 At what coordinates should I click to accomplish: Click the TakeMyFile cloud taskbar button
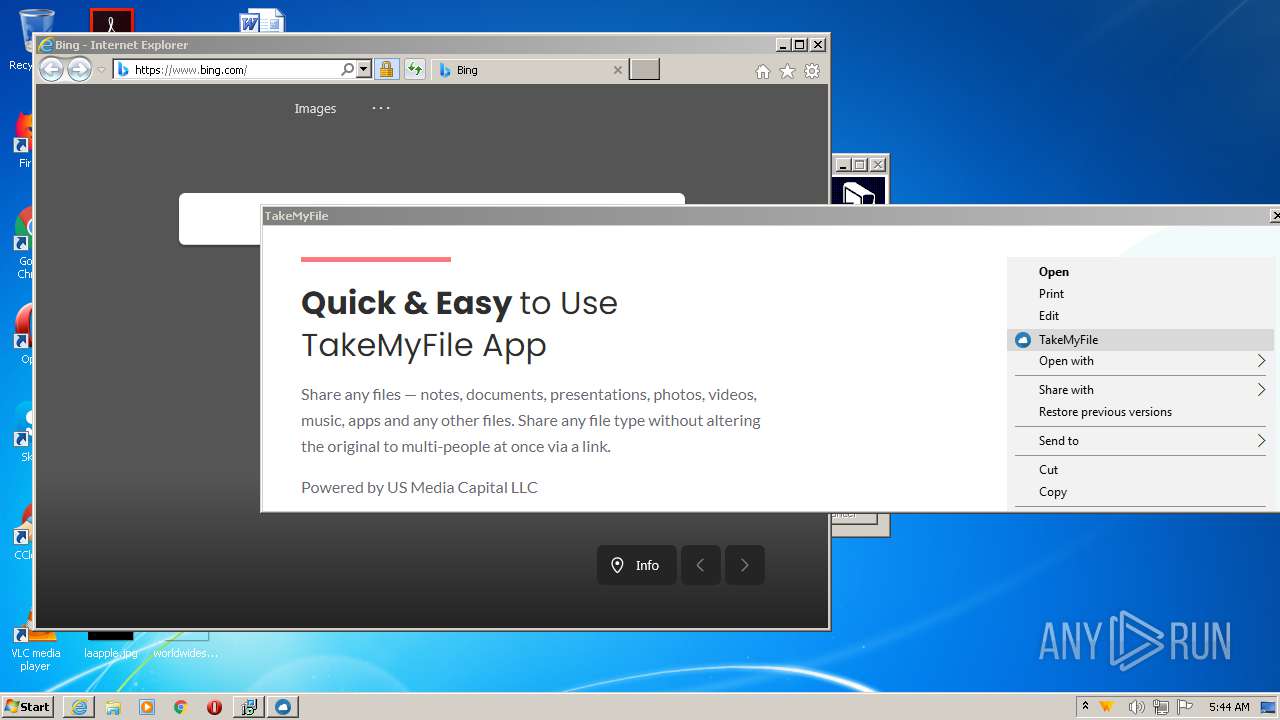point(283,707)
